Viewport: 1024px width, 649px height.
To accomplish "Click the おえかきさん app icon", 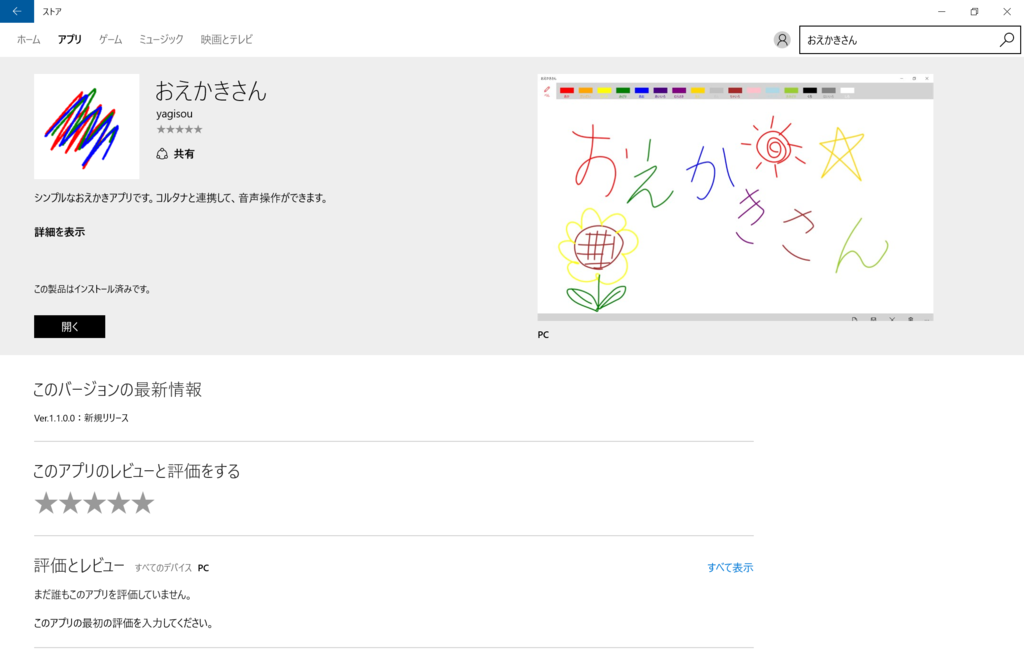I will [x=86, y=125].
